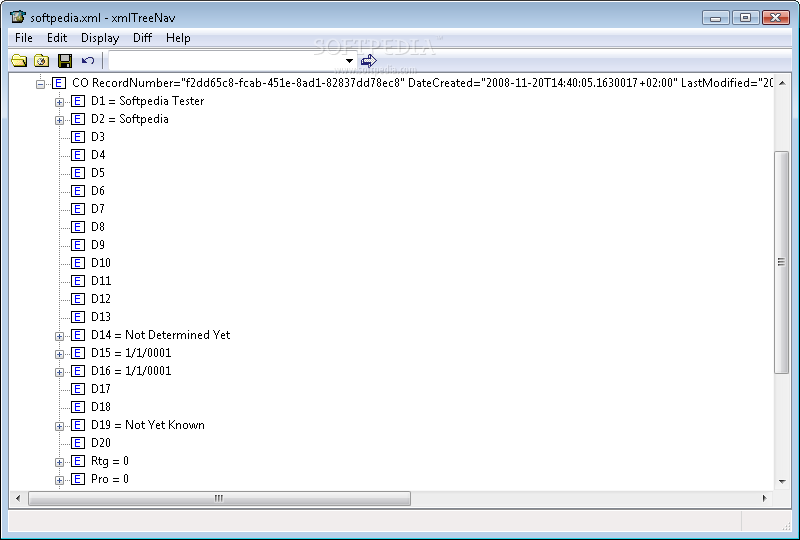This screenshot has height=540, width=800.
Task: Click the vertical scrollbar thumb
Action: 781,262
